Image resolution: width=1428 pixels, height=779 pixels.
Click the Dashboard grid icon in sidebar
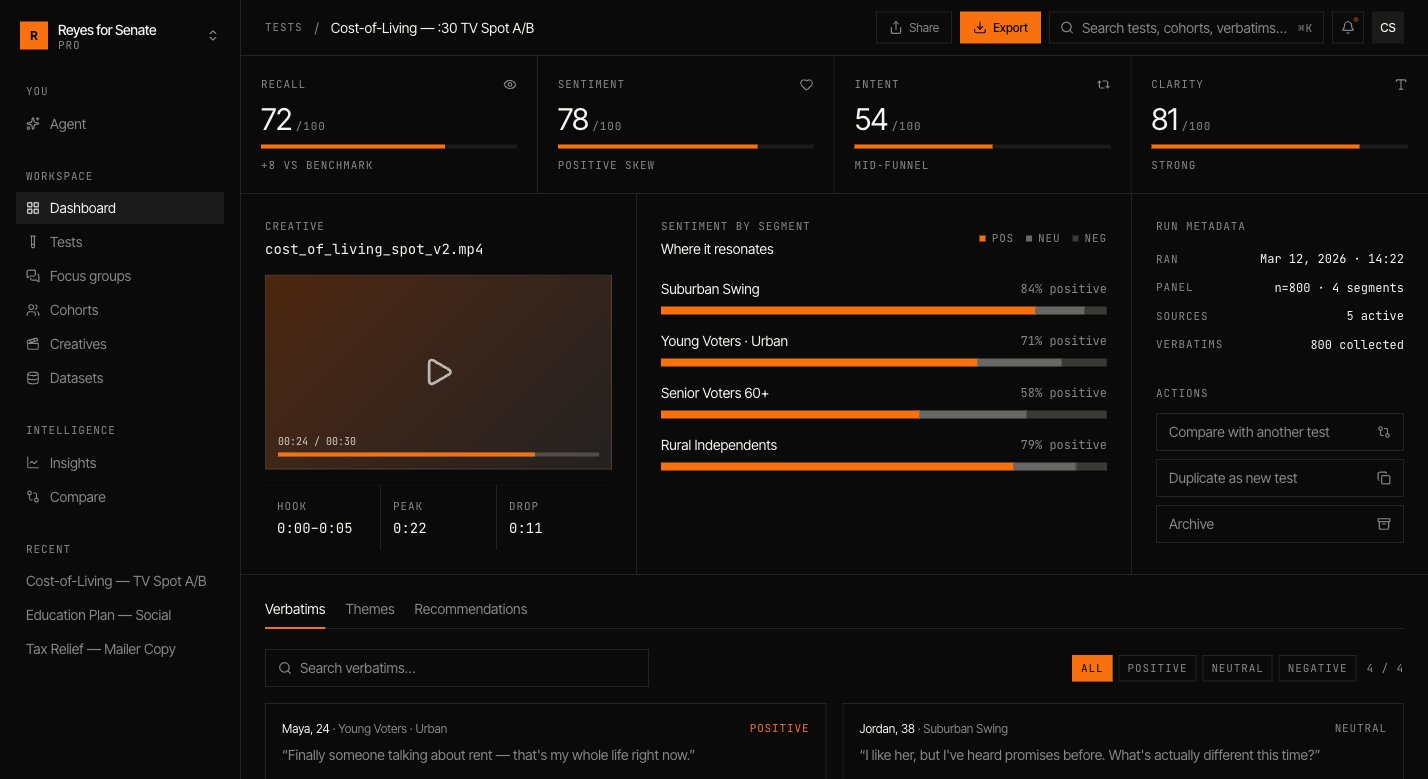[33, 208]
